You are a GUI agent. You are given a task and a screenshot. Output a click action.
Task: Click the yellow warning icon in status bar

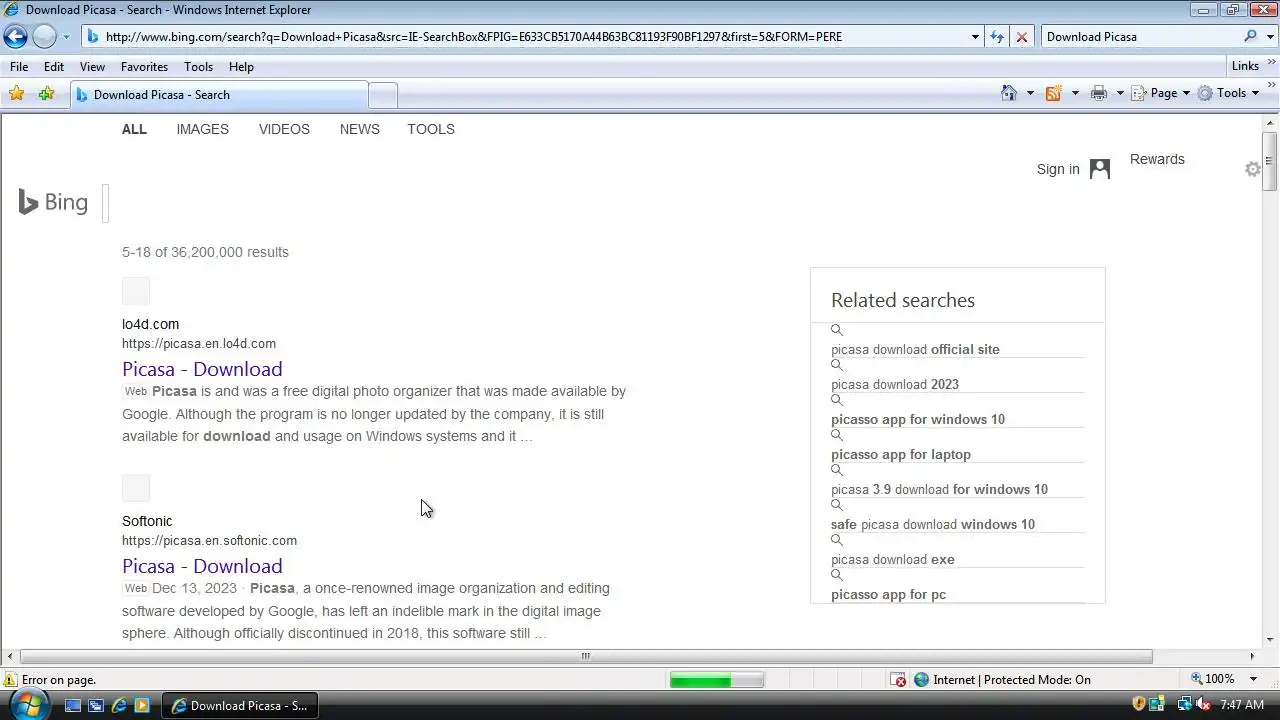point(10,680)
